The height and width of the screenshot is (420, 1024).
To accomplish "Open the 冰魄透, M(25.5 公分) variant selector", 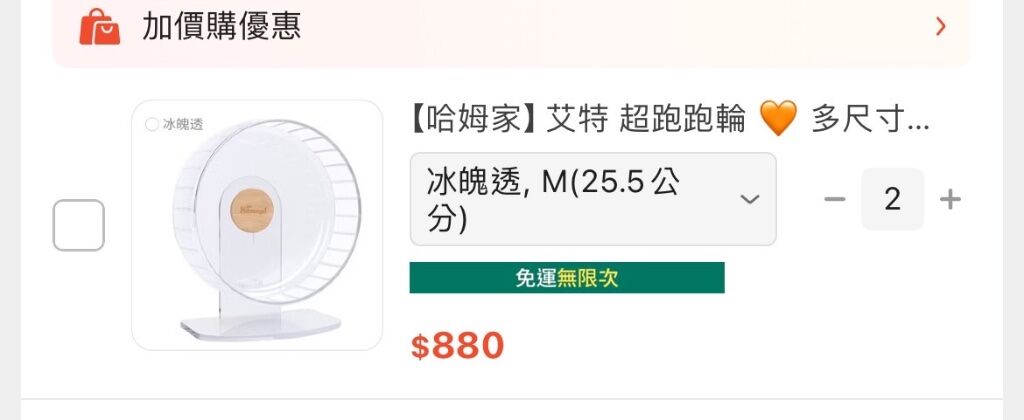I will pyautogui.click(x=592, y=199).
